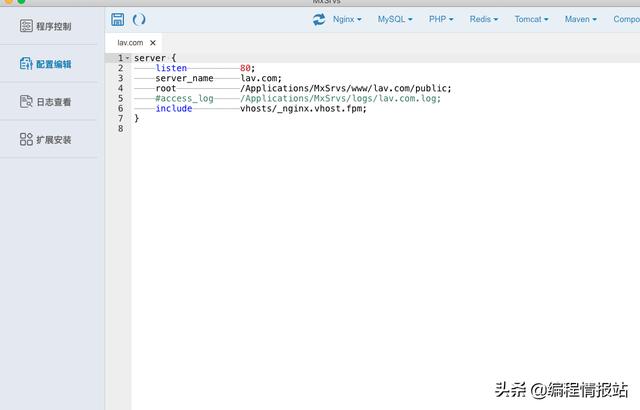
Task: Click 'server_name' directive on line 3
Action: [x=184, y=78]
